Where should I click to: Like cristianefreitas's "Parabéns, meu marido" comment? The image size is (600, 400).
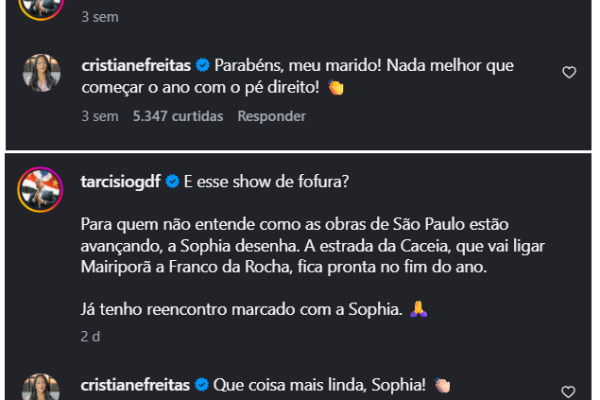[569, 72]
